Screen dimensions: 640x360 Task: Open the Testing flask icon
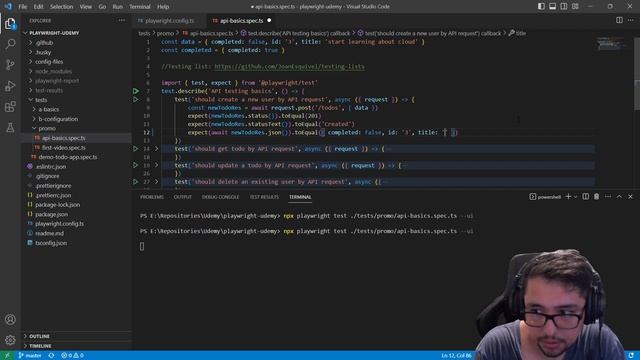10,128
